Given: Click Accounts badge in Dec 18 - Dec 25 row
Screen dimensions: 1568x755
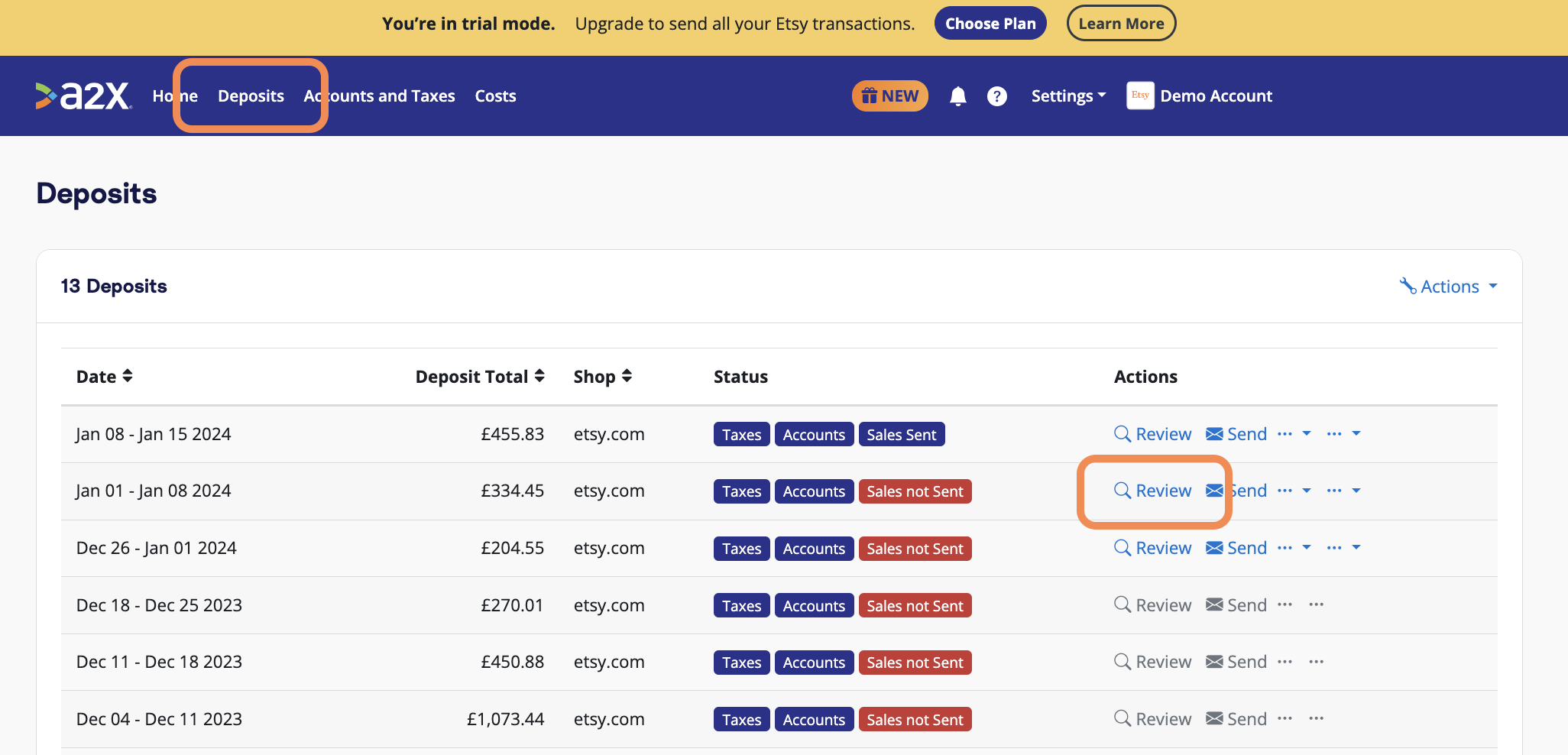Looking at the screenshot, I should (x=815, y=605).
